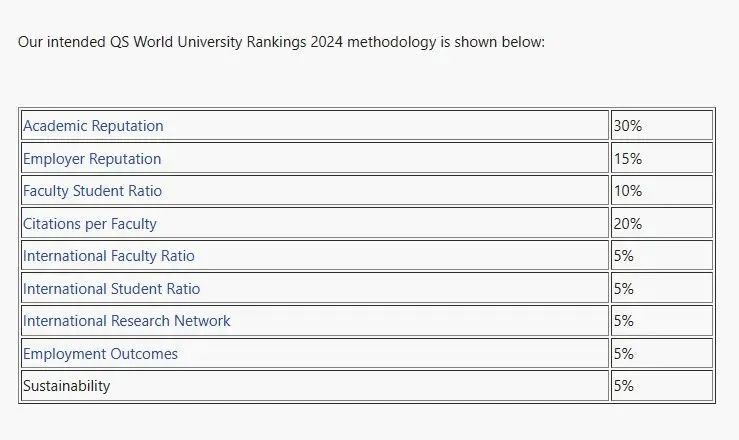Open the International Faculty Ratio link
The width and height of the screenshot is (739, 440).
109,256
